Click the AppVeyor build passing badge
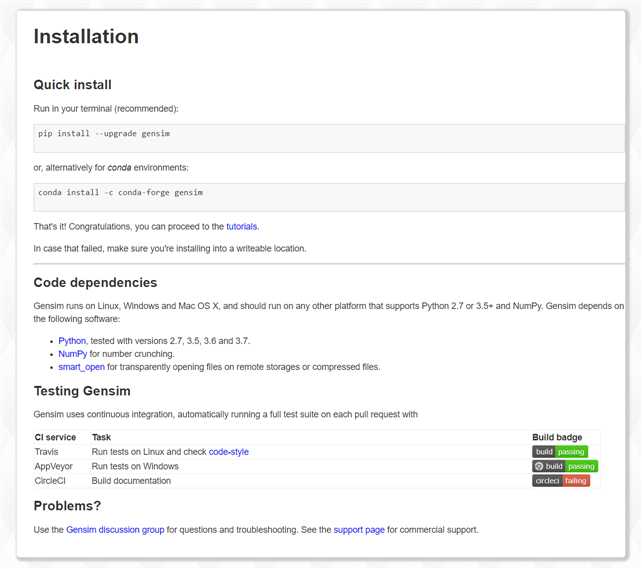 pyautogui.click(x=565, y=466)
